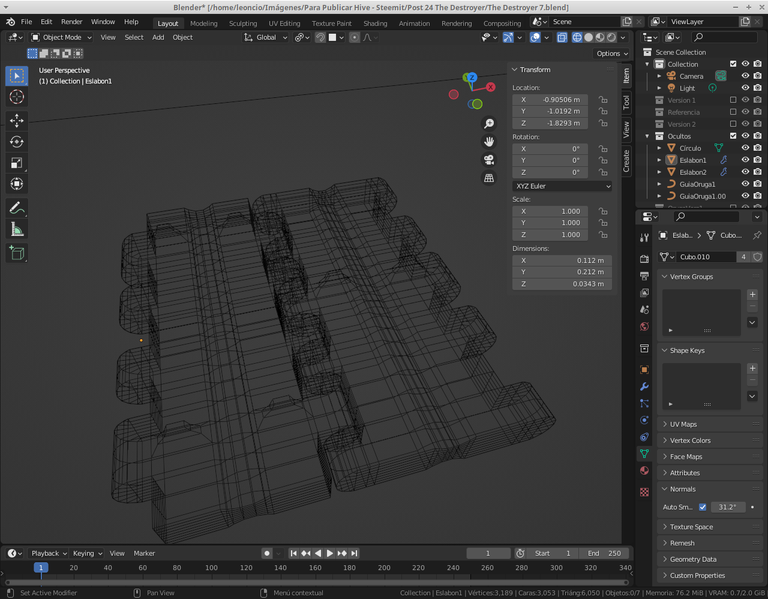Add a new vertex group plus button
768x599 pixels.
tap(752, 294)
